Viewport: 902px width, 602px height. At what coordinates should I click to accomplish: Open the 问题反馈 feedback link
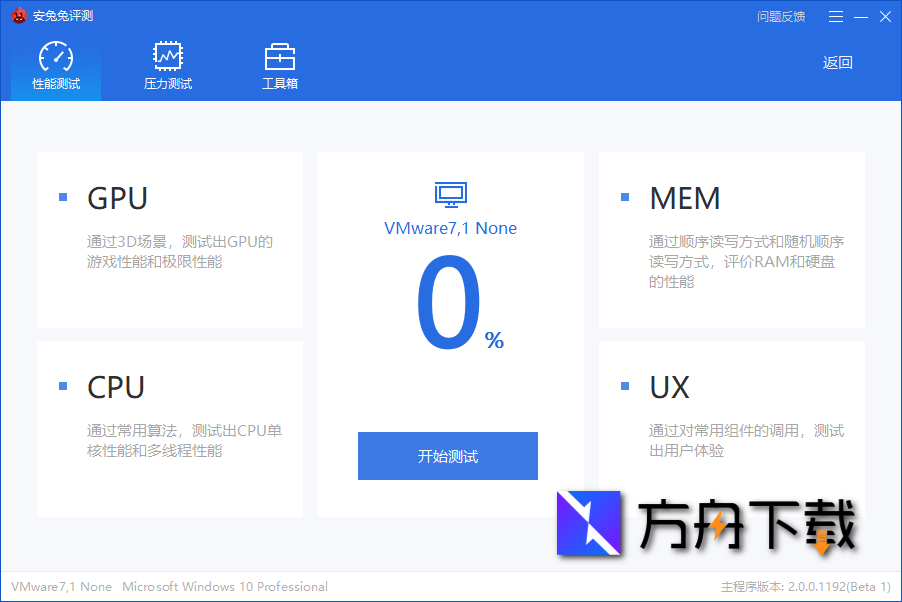click(781, 16)
